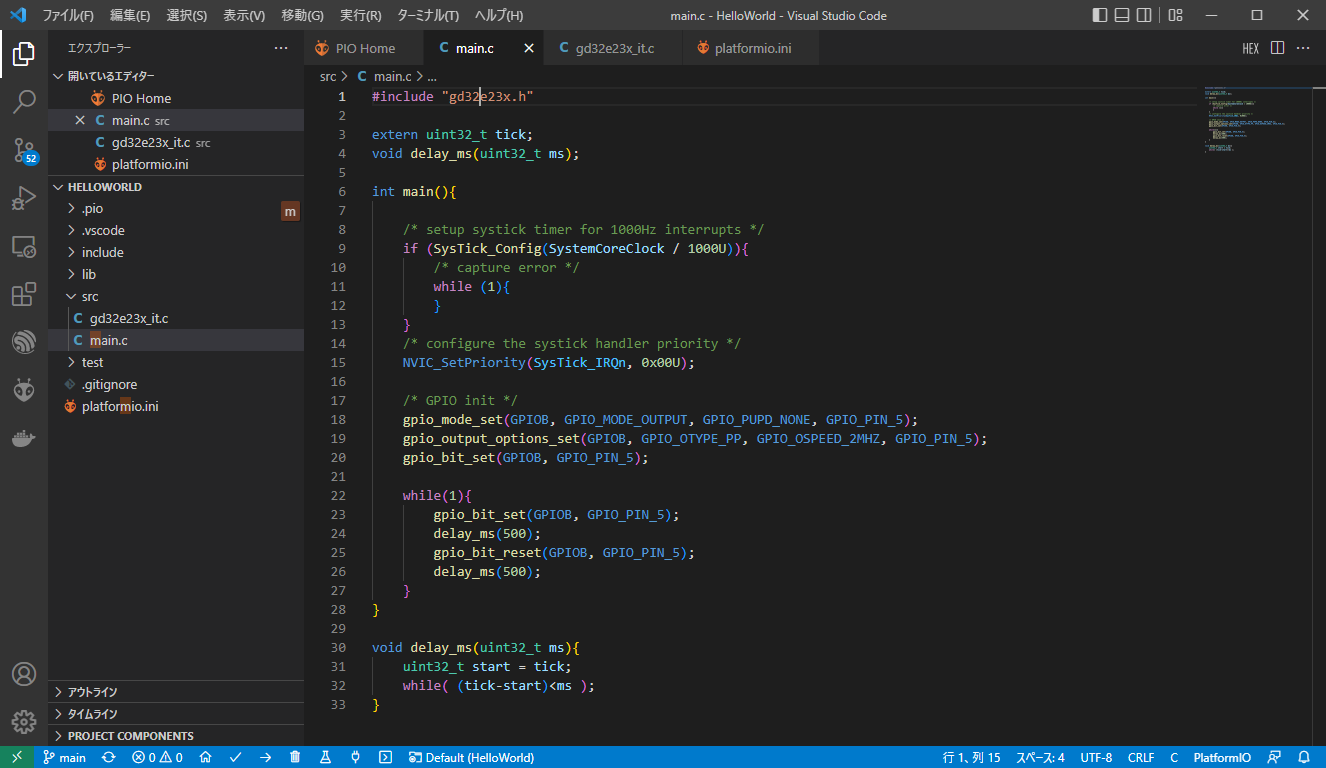Open the Docker view
1326x768 pixels.
click(24, 438)
